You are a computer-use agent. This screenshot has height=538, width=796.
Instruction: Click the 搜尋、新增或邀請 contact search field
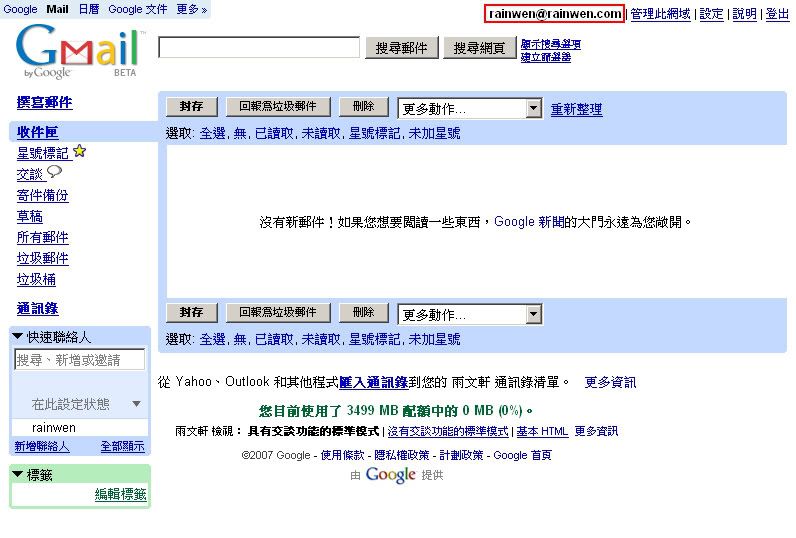(x=79, y=360)
